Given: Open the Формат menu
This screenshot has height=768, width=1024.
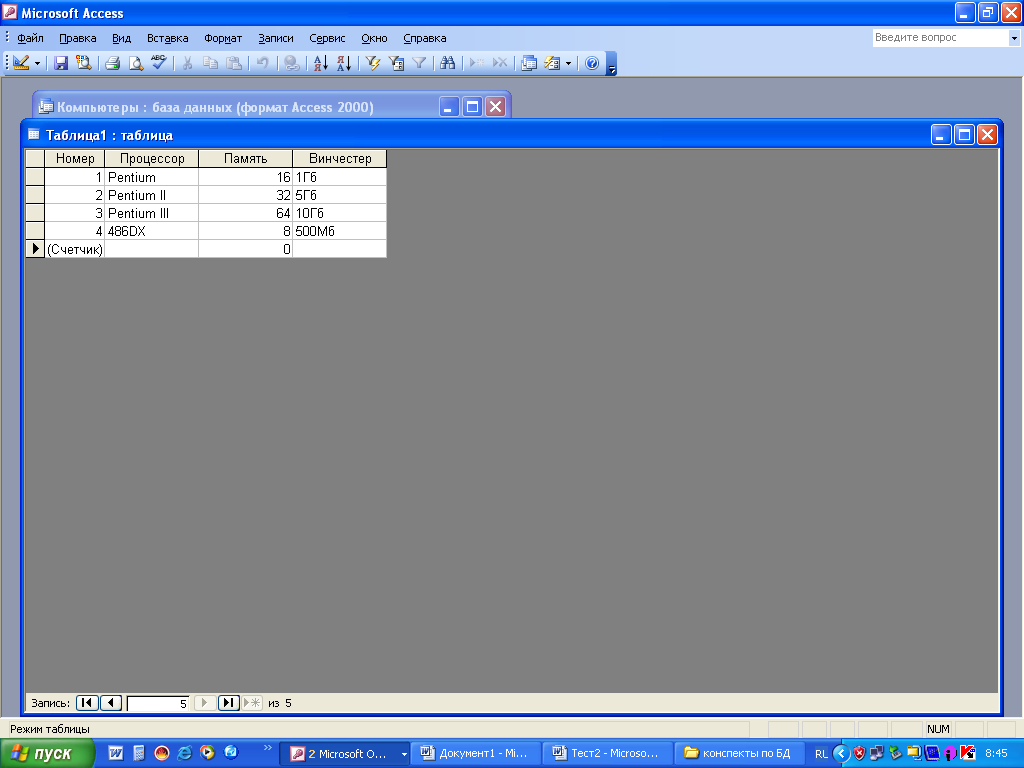Looking at the screenshot, I should pyautogui.click(x=223, y=38).
